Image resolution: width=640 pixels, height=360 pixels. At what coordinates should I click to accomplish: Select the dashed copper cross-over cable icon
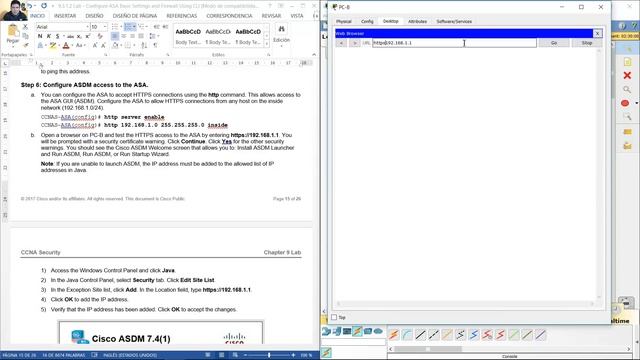(x=433, y=335)
